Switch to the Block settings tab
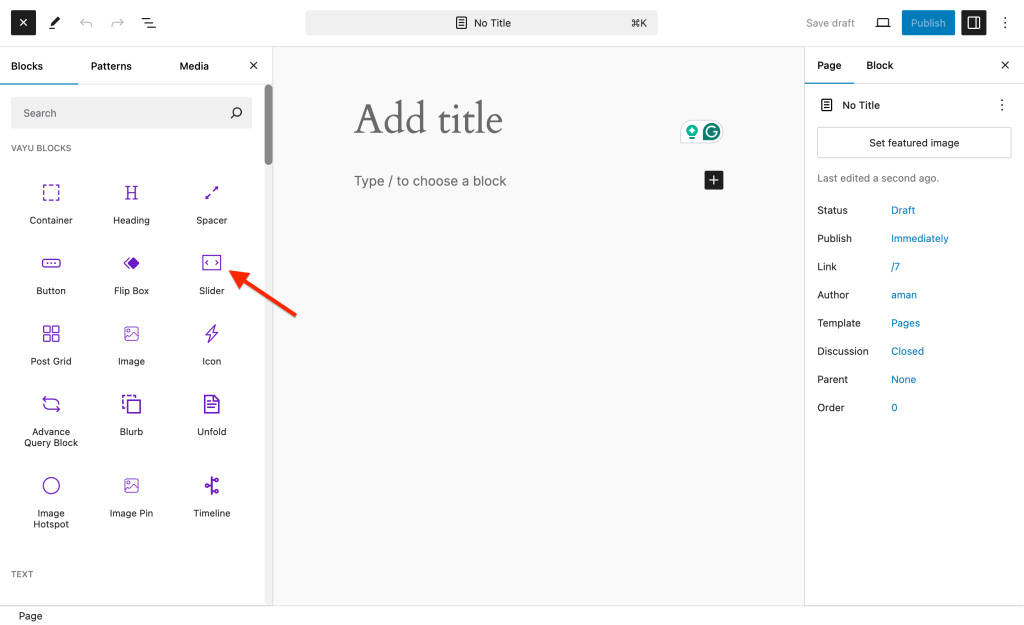The height and width of the screenshot is (625, 1024). pyautogui.click(x=879, y=66)
